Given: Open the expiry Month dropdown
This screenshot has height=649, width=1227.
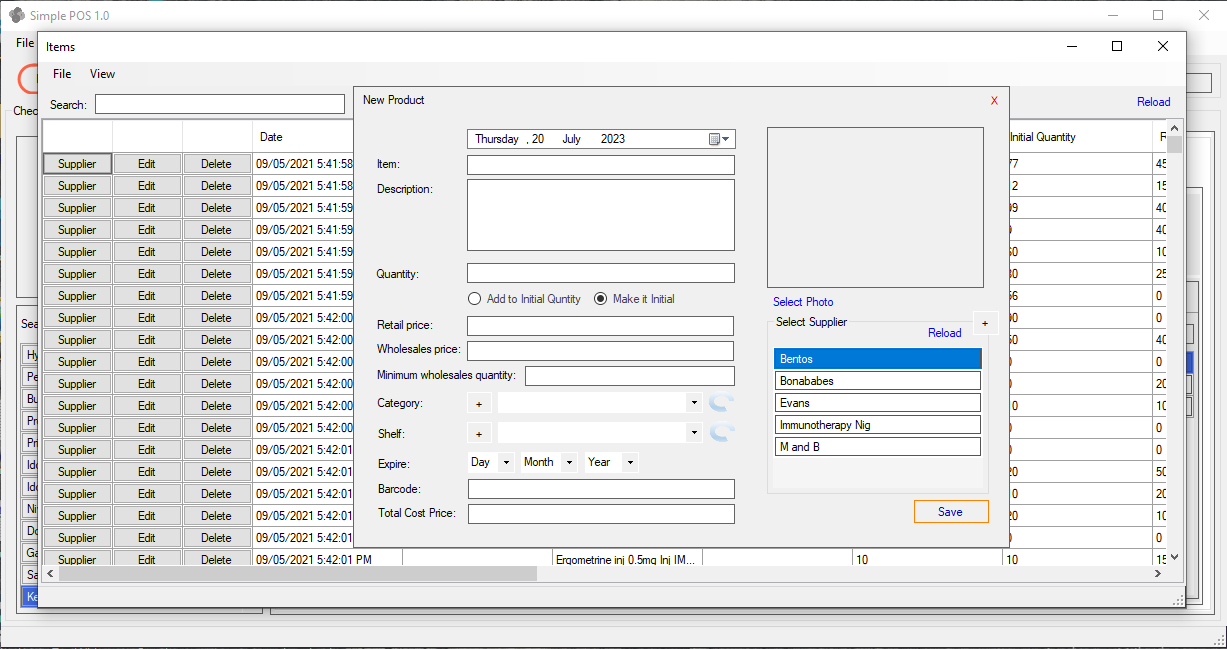Looking at the screenshot, I should click(568, 462).
